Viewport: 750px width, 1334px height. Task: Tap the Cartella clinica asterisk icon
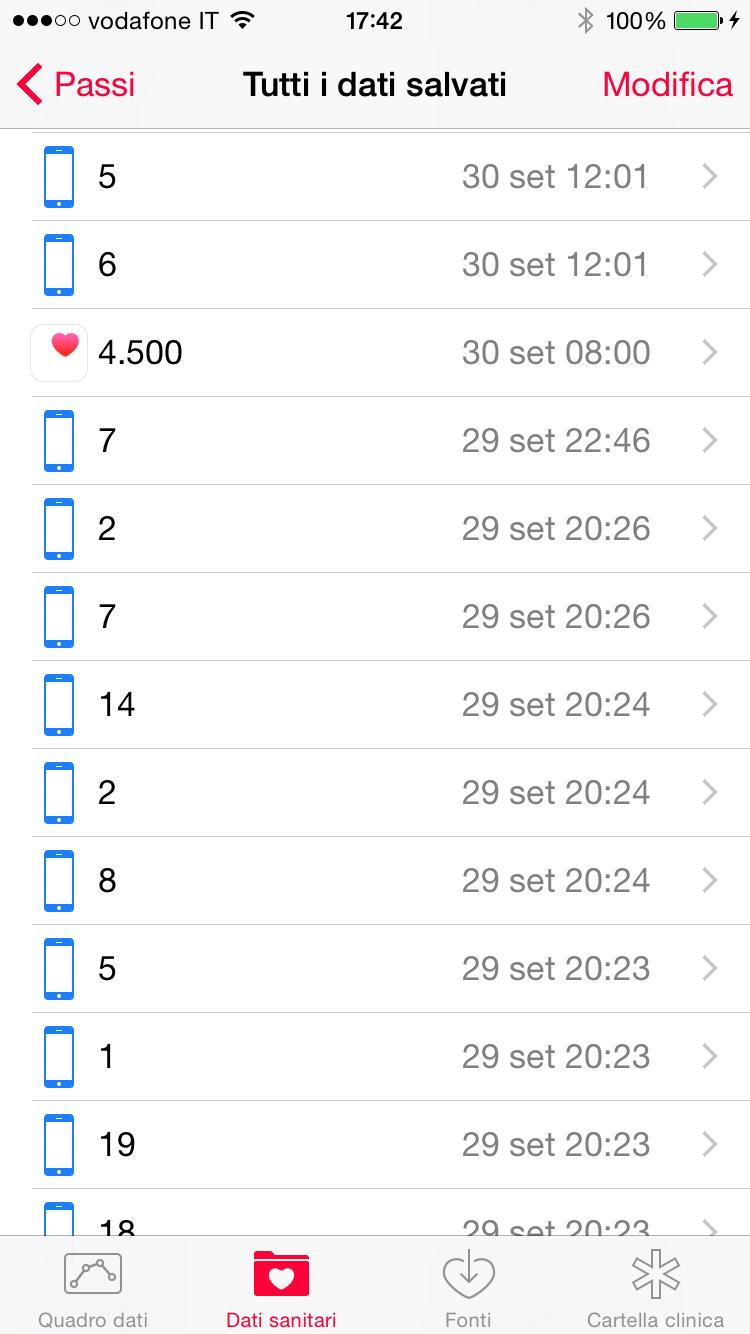(x=655, y=1274)
